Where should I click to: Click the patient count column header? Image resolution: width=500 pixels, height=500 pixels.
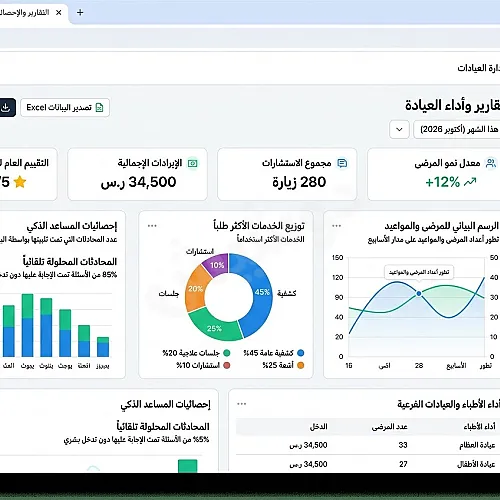(x=390, y=427)
